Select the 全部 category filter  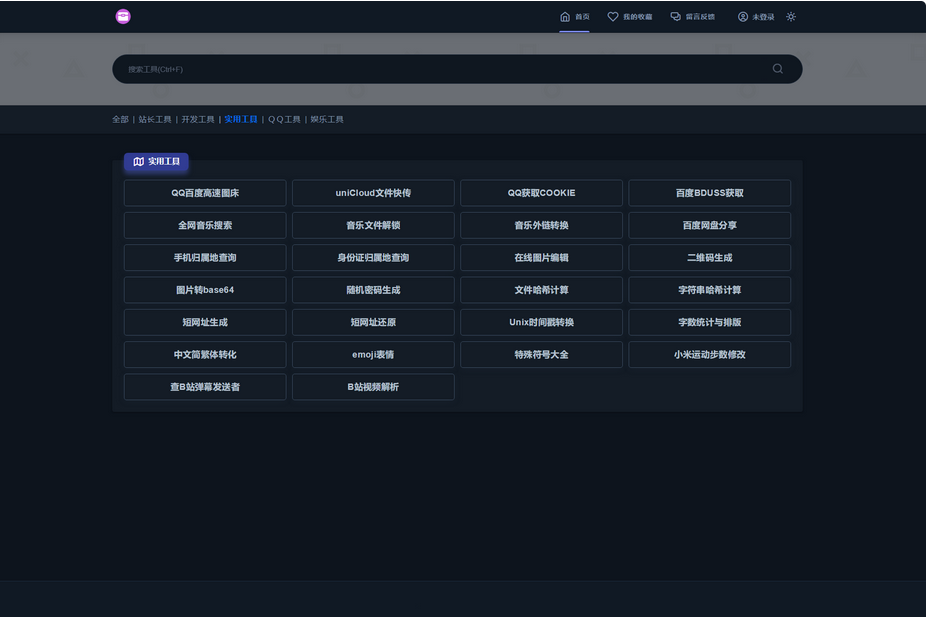click(120, 119)
